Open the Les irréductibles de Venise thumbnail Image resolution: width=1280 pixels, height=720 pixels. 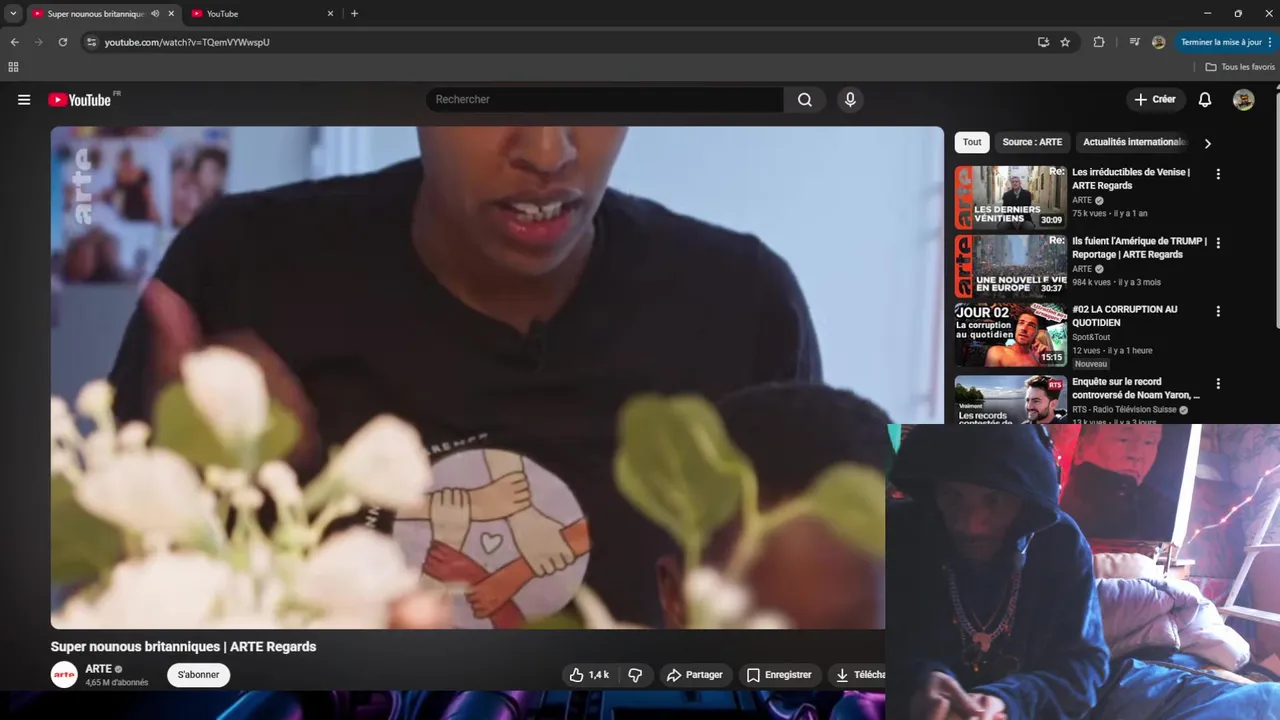[x=1010, y=197]
